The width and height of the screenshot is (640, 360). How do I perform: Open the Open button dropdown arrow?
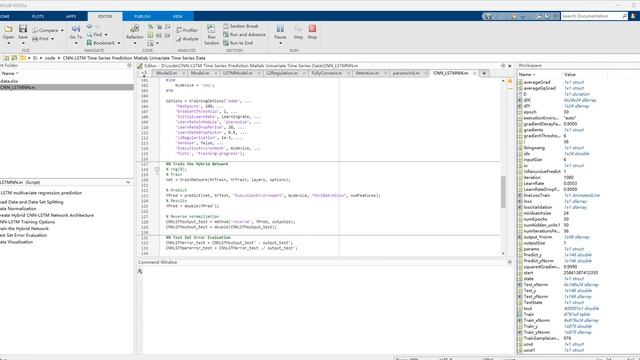(x=8, y=43)
